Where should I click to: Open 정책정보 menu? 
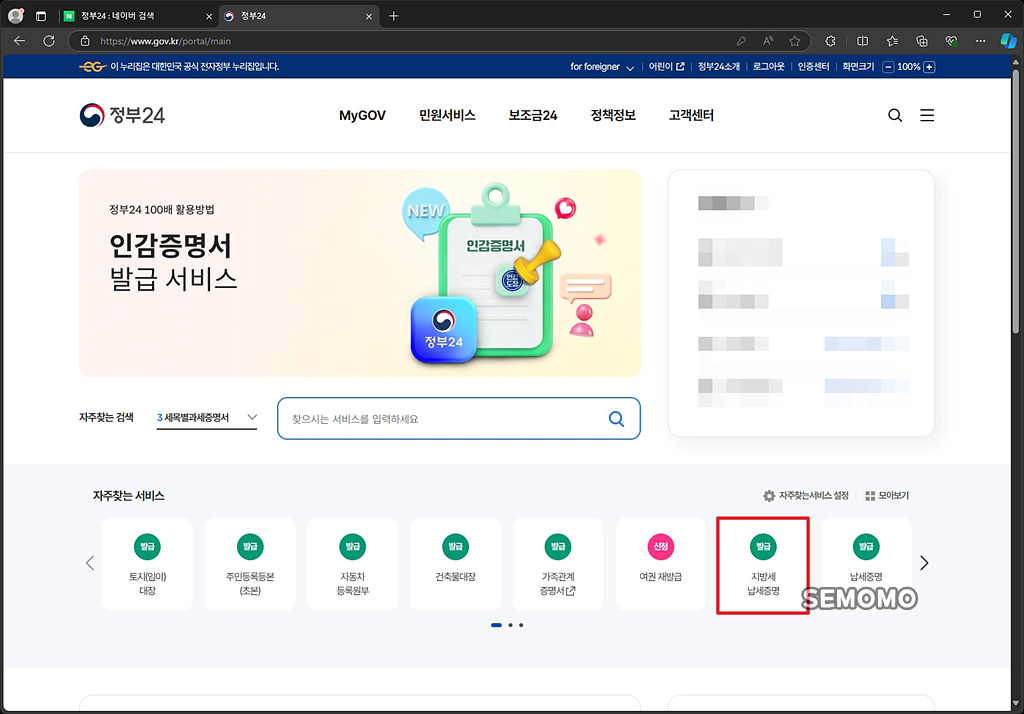click(x=613, y=116)
